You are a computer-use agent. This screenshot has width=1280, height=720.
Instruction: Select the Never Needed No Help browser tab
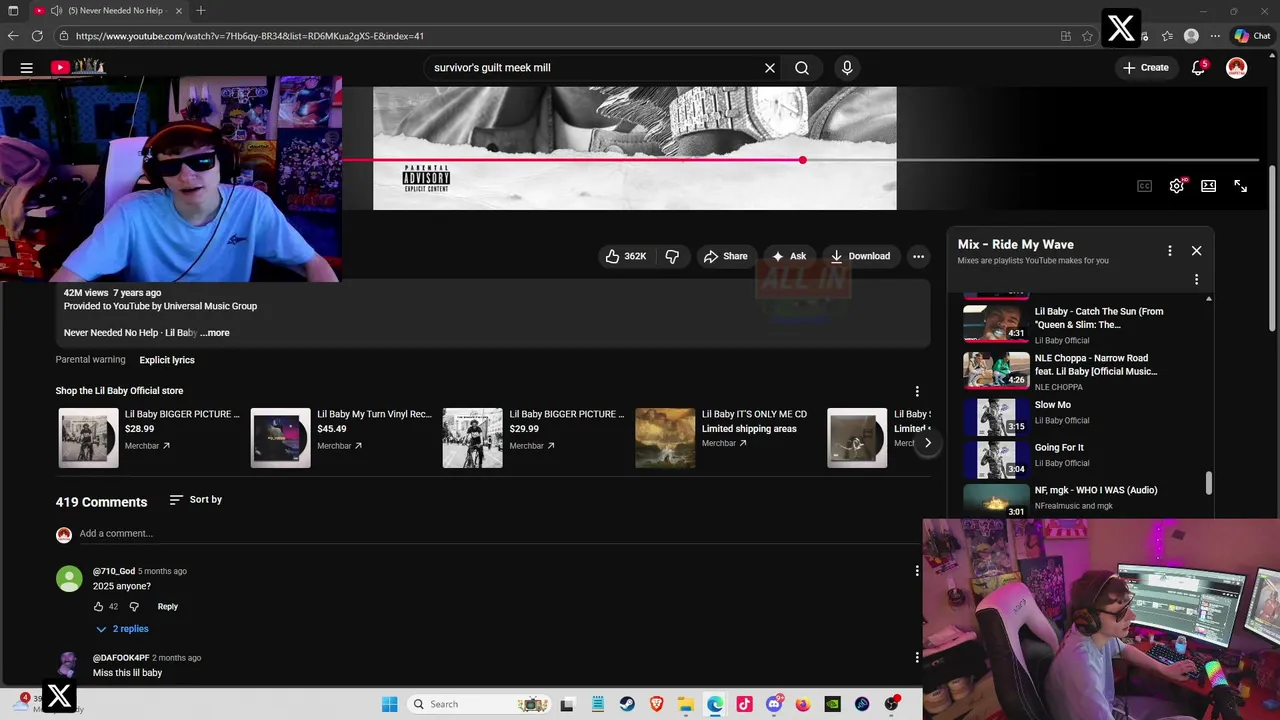point(108,11)
